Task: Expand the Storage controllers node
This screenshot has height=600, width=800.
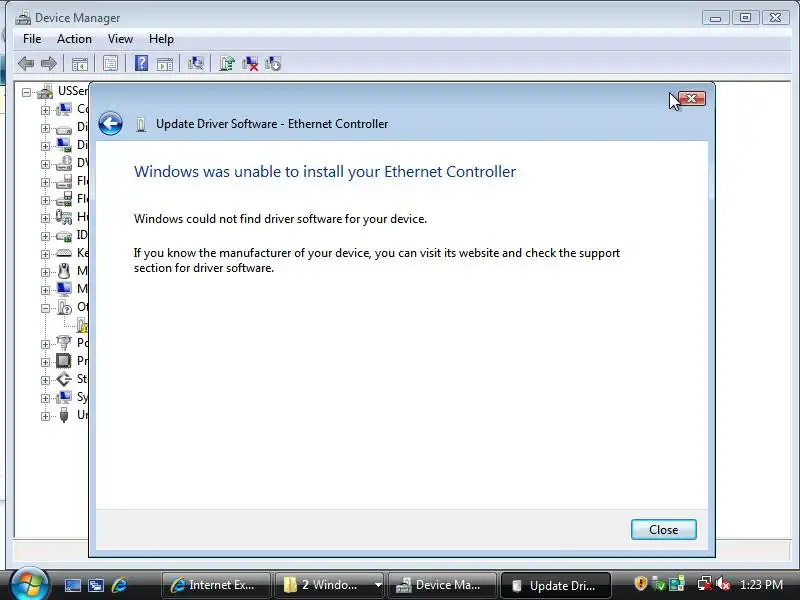Action: click(x=45, y=380)
